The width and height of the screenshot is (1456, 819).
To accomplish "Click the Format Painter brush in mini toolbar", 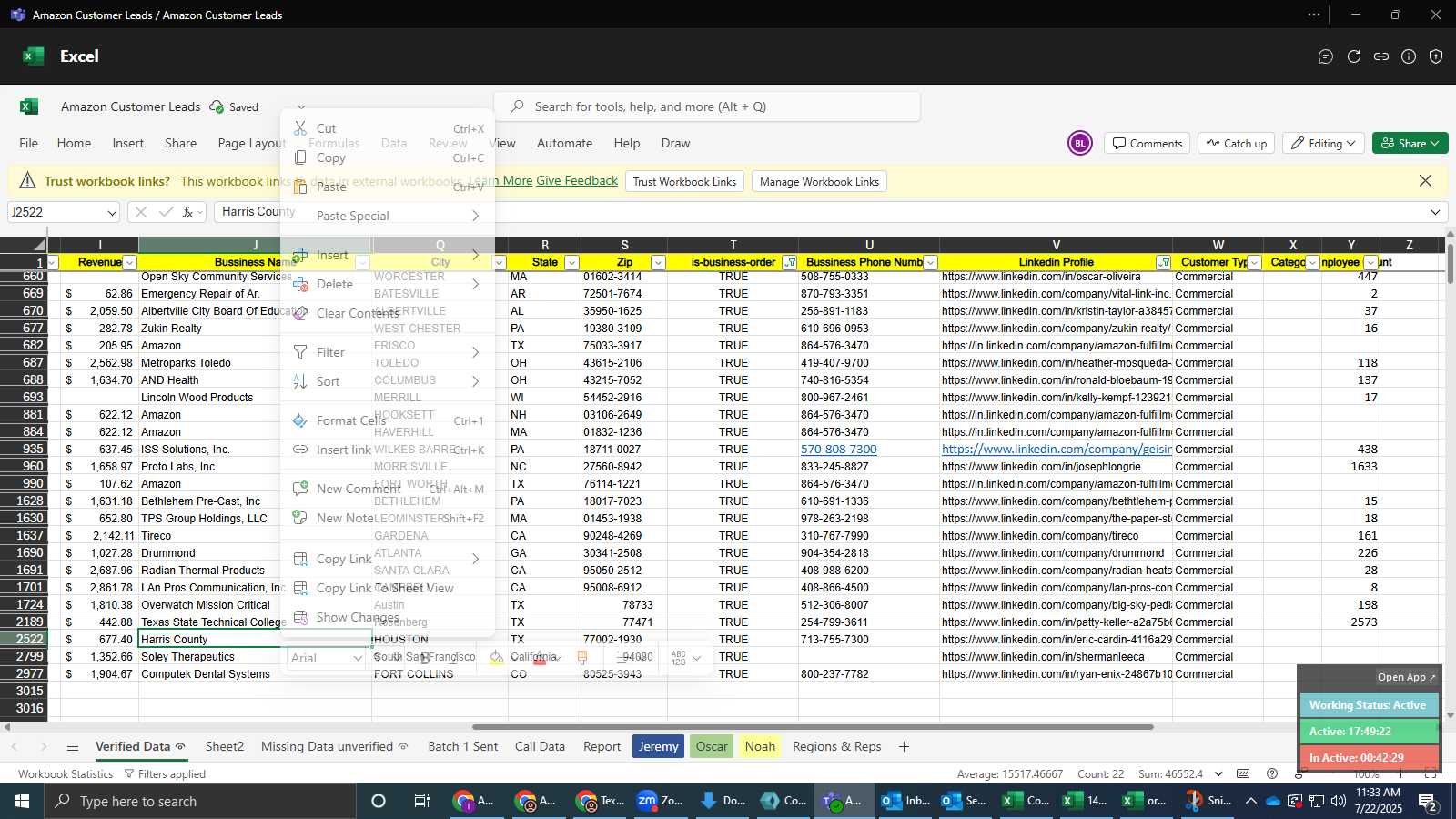I will pyautogui.click(x=582, y=657).
